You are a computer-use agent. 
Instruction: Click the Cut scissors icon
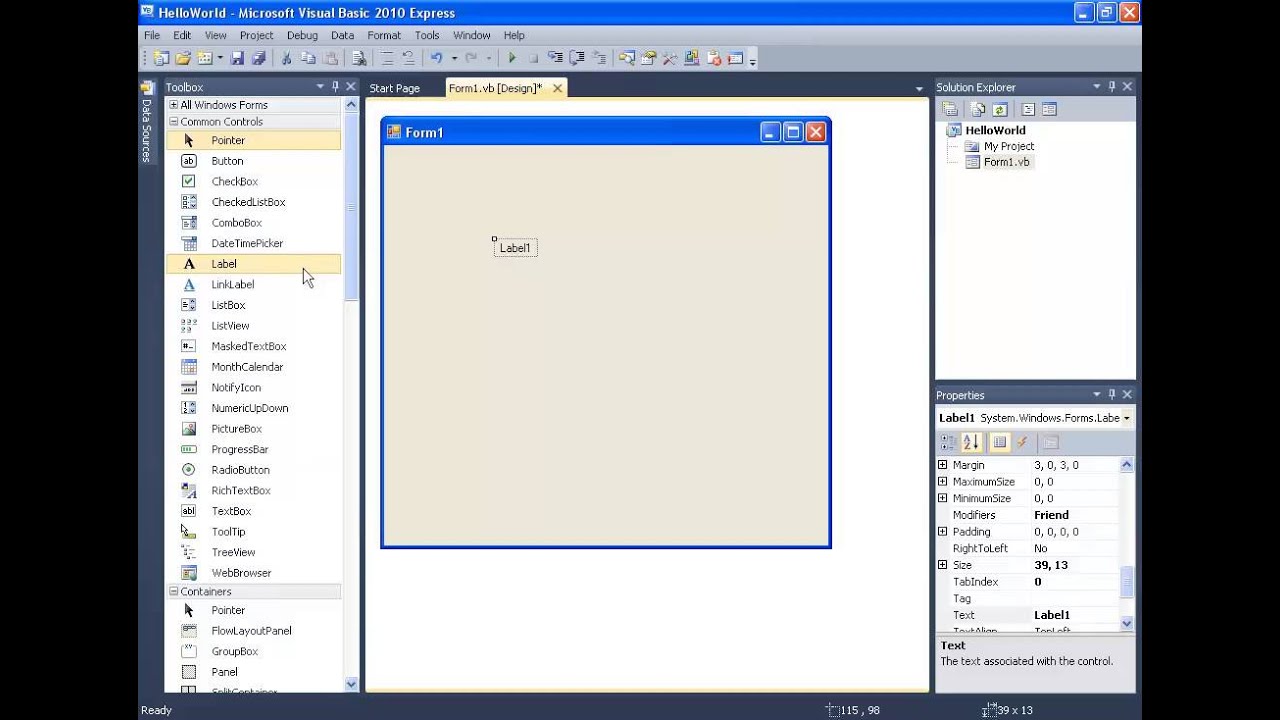(285, 58)
